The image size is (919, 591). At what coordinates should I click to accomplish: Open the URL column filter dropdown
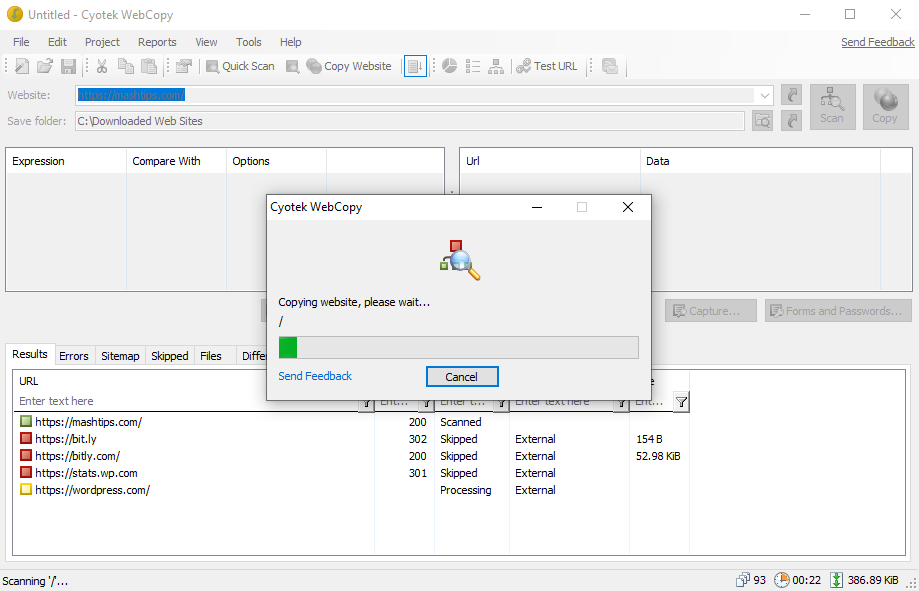pyautogui.click(x=366, y=402)
